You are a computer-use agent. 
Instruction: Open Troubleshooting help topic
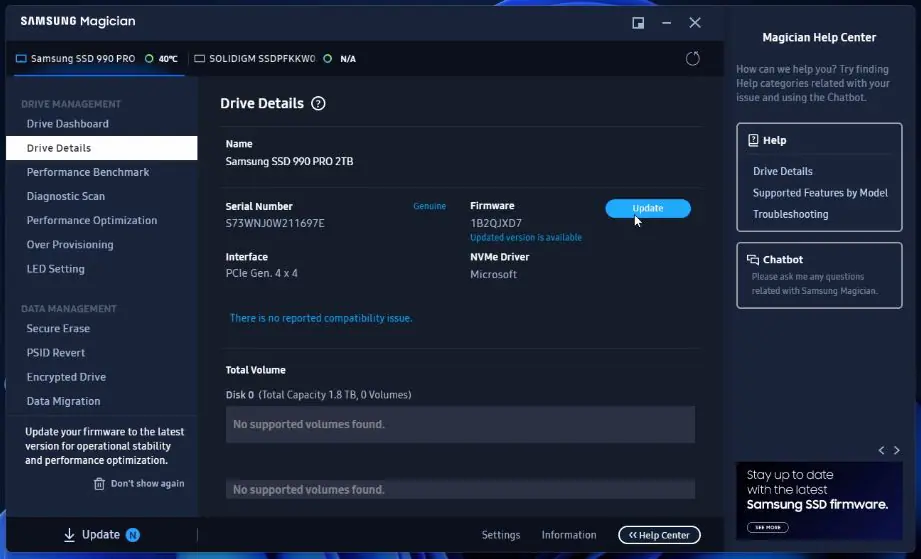point(791,214)
